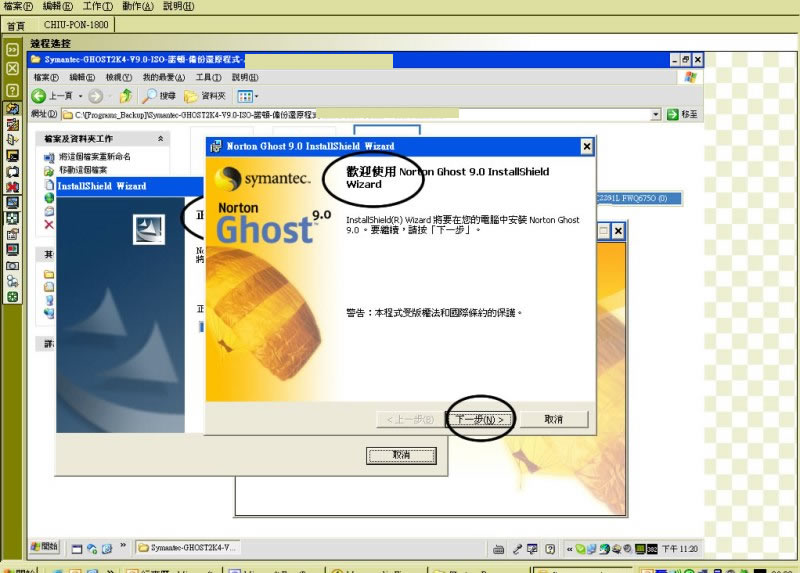Click 移動這個檔案 link
This screenshot has width=800, height=573.
coord(83,170)
